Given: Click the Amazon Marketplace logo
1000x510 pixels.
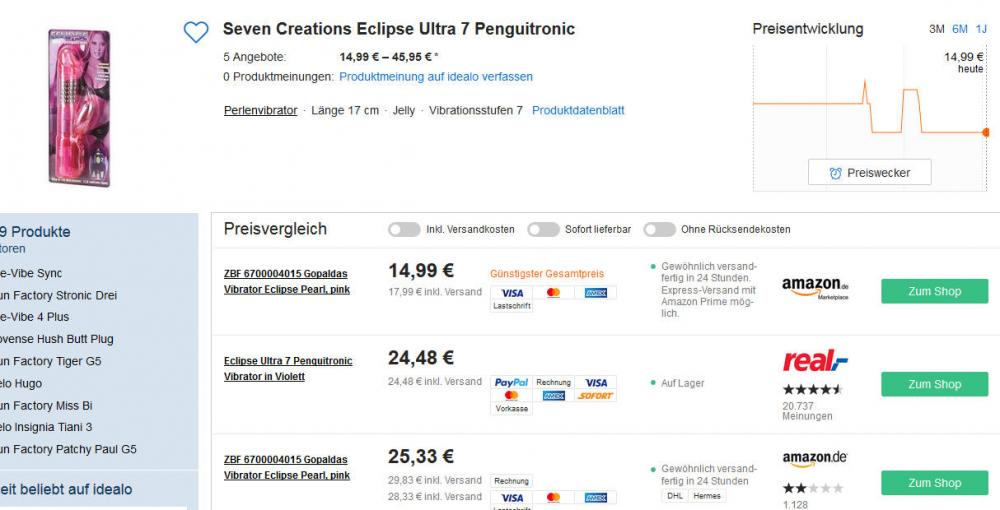Looking at the screenshot, I should (x=815, y=288).
